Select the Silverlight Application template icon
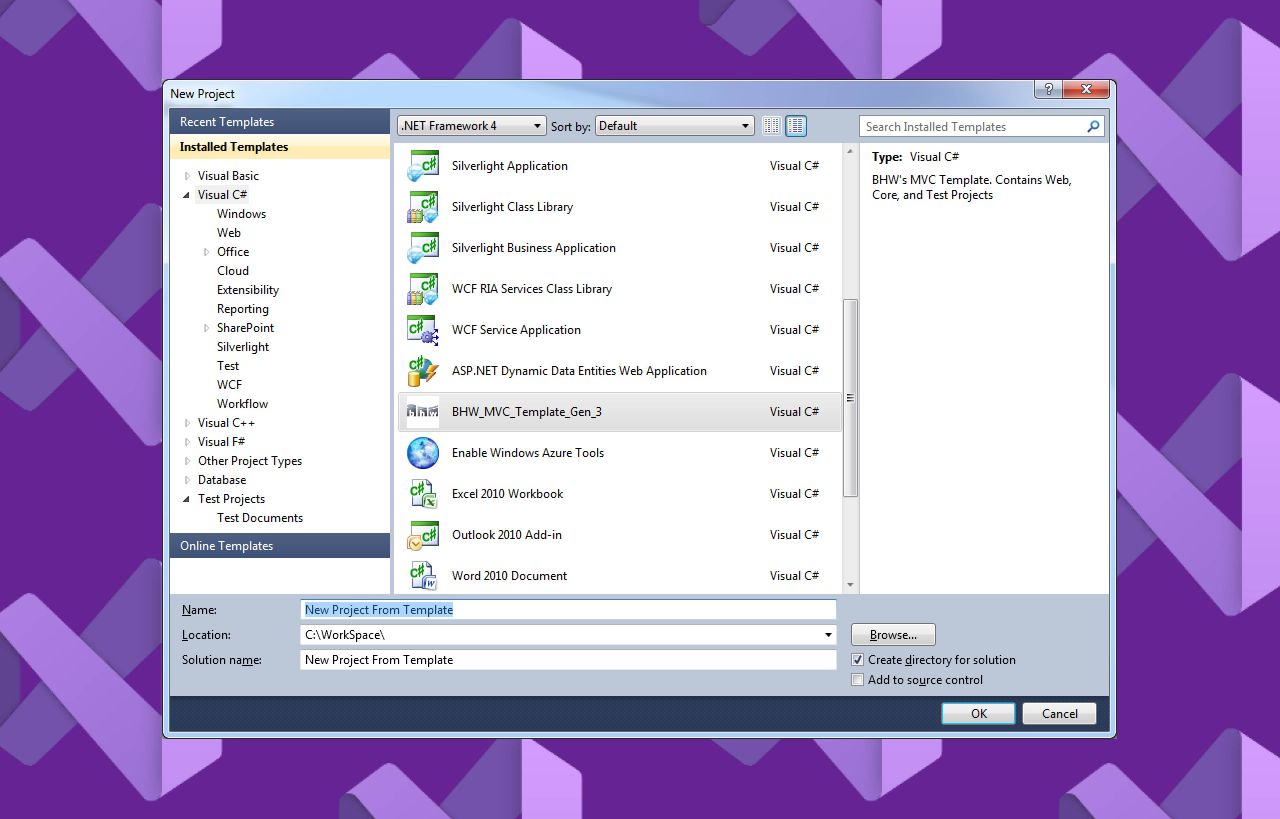 tap(423, 166)
